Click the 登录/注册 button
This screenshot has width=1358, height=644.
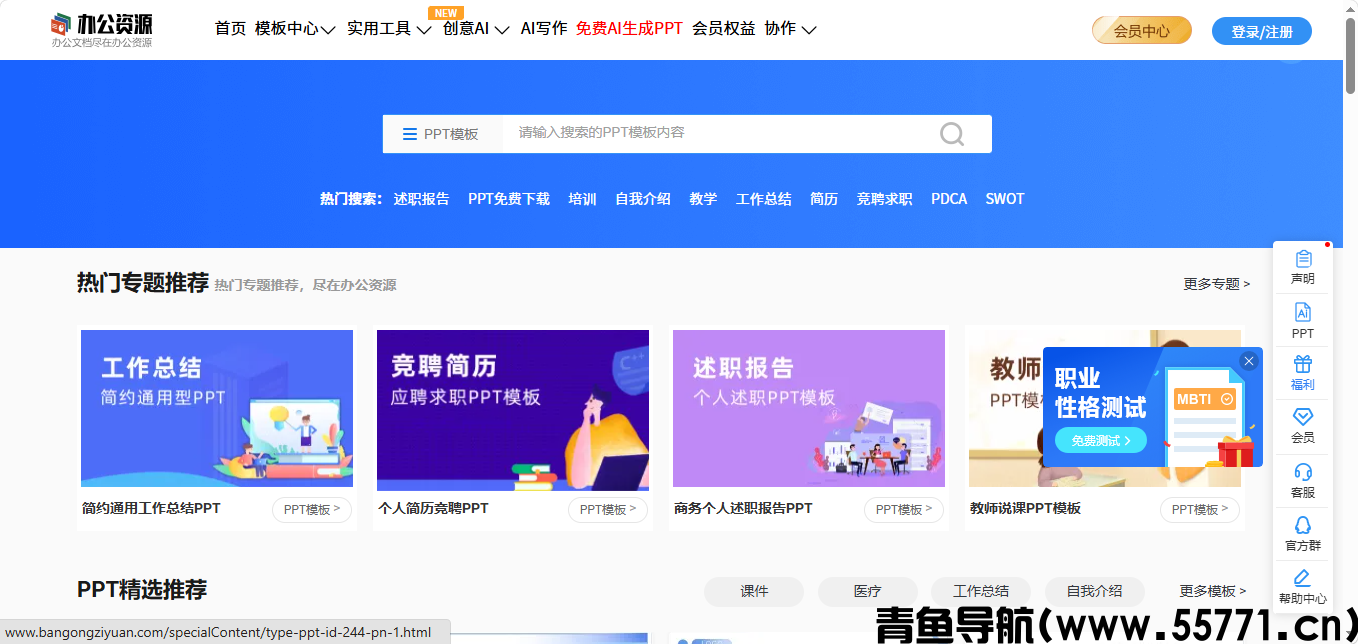pos(1262,31)
